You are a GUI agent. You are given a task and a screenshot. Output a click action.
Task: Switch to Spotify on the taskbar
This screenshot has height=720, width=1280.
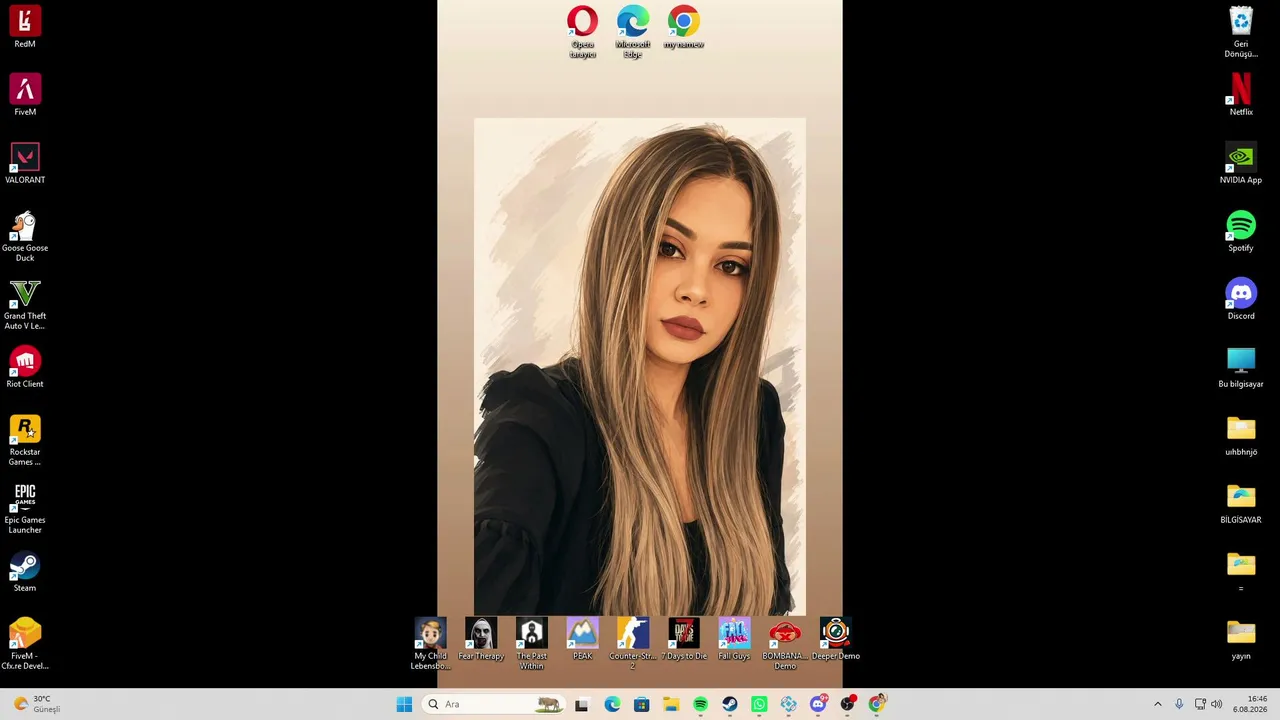[700, 704]
